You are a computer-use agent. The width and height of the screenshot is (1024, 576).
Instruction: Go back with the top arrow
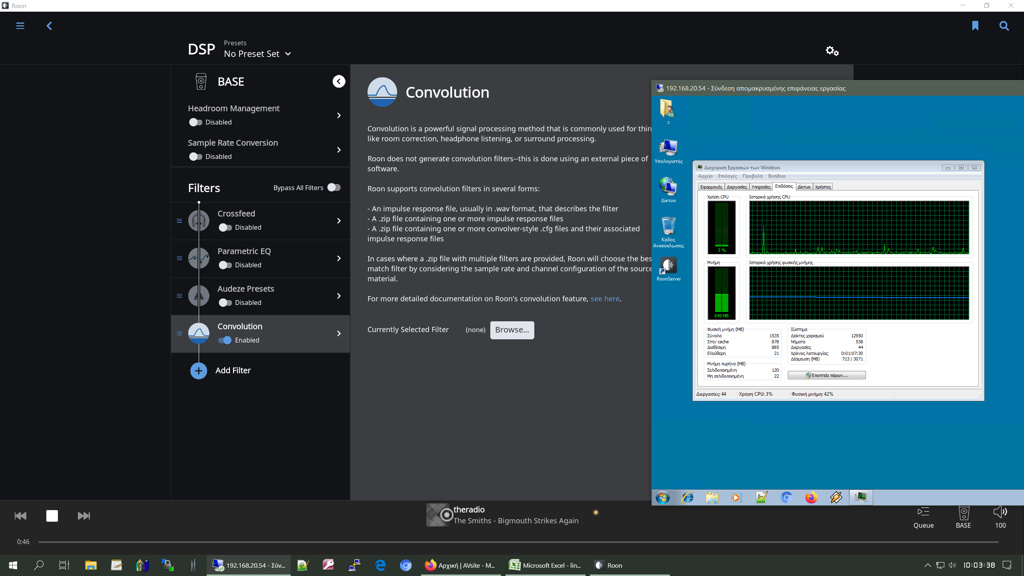[x=49, y=26]
